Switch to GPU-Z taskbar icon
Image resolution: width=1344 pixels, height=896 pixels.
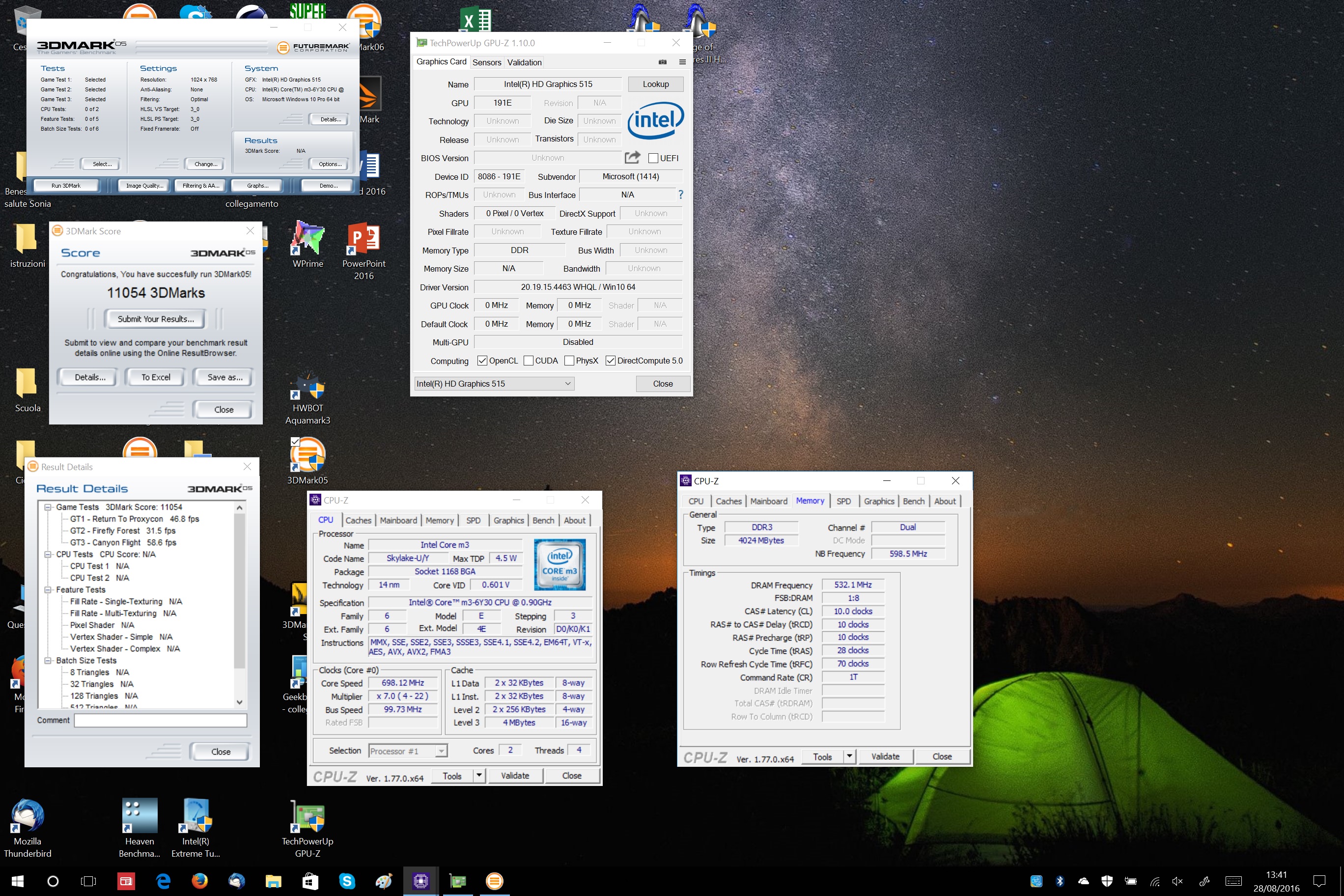tap(458, 881)
